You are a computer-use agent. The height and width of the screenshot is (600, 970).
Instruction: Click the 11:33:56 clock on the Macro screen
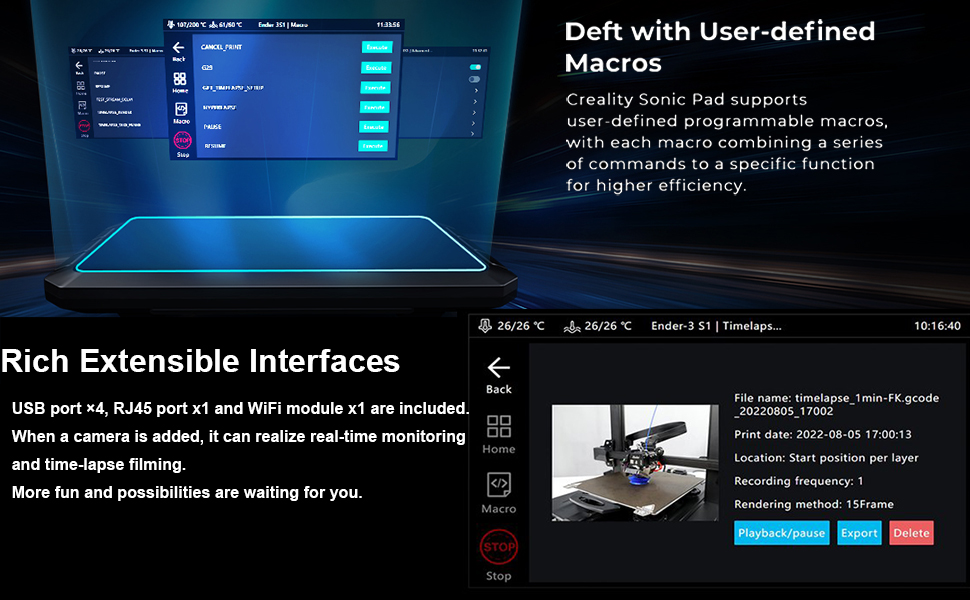point(388,25)
